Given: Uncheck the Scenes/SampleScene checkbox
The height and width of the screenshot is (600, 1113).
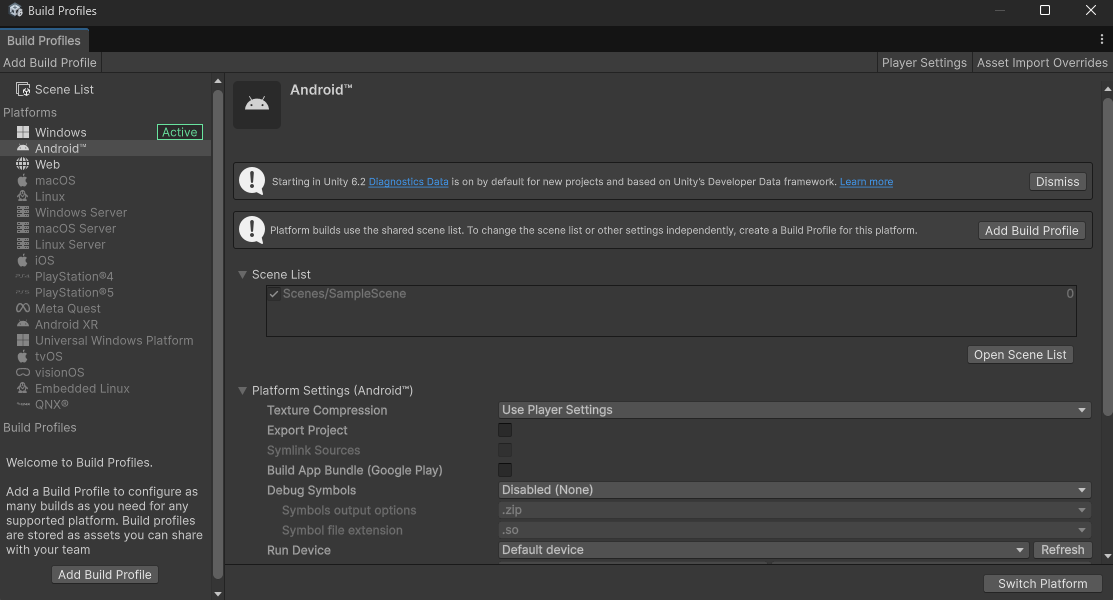Looking at the screenshot, I should tap(274, 294).
